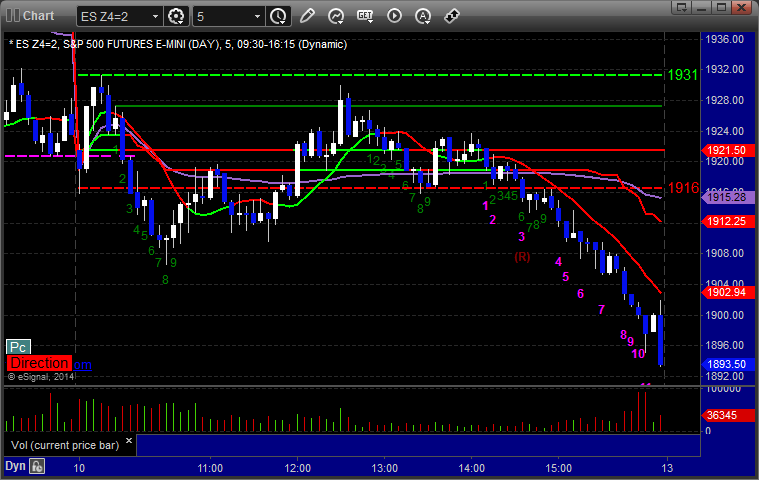This screenshot has height=480, width=759.
Task: Click the magenta count number 10
Action: 638,354
